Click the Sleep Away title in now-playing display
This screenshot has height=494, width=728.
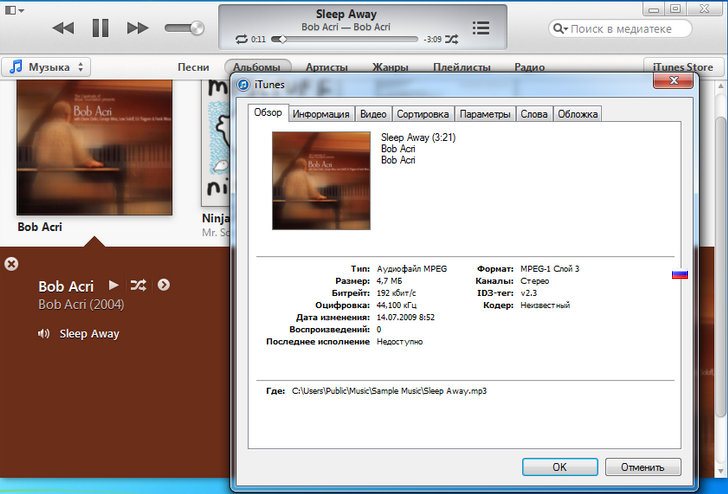[x=346, y=14]
